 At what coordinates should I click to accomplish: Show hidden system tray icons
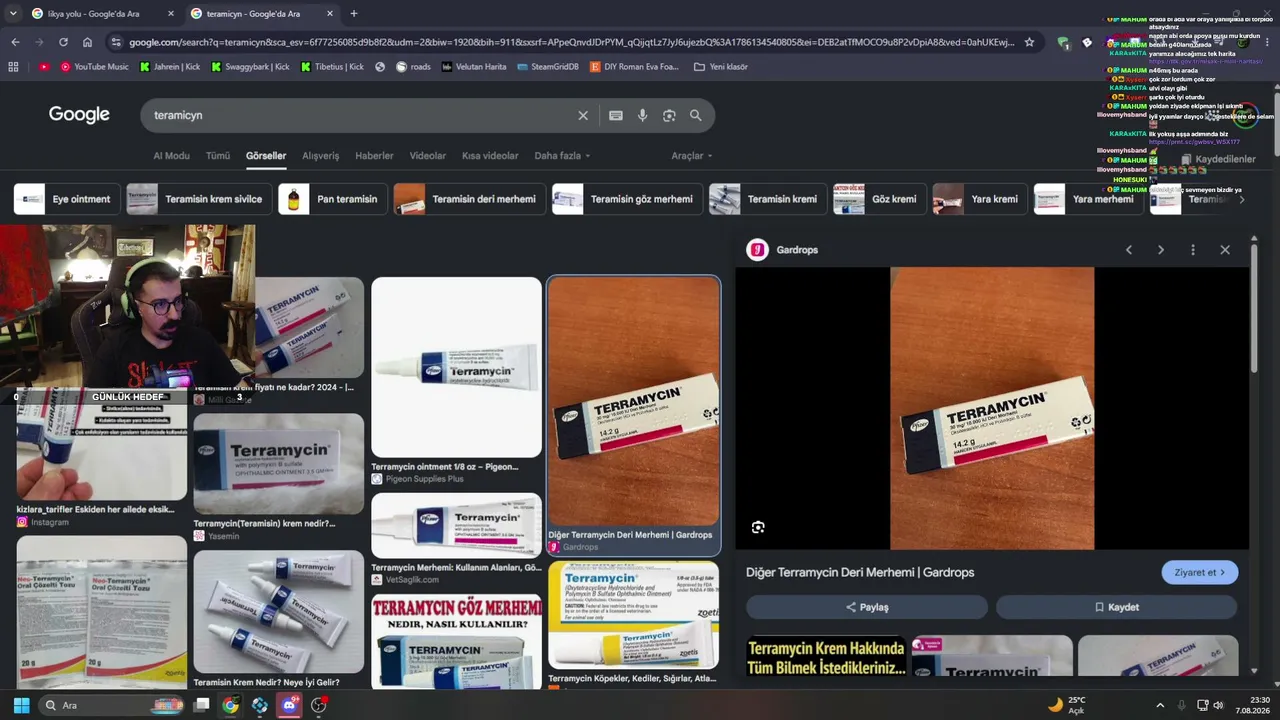point(1160,705)
